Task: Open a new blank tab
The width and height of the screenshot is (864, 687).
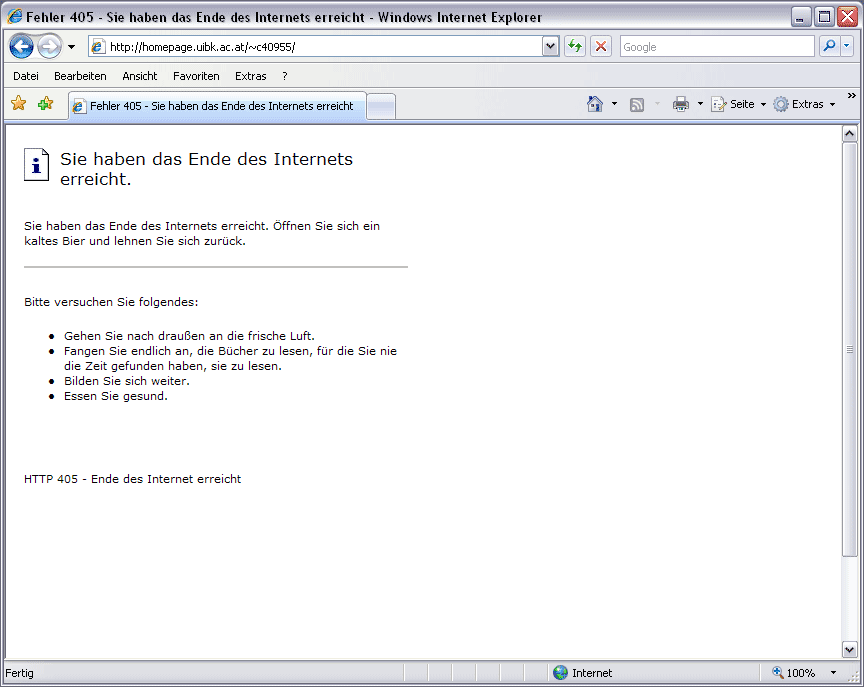Action: tap(381, 106)
